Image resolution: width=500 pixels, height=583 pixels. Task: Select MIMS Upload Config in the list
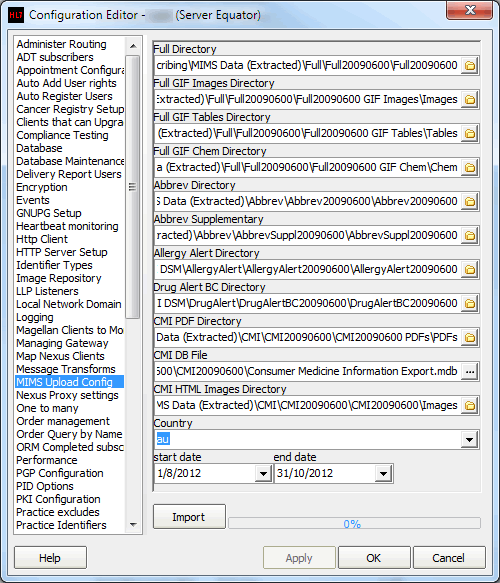pyautogui.click(x=70, y=382)
